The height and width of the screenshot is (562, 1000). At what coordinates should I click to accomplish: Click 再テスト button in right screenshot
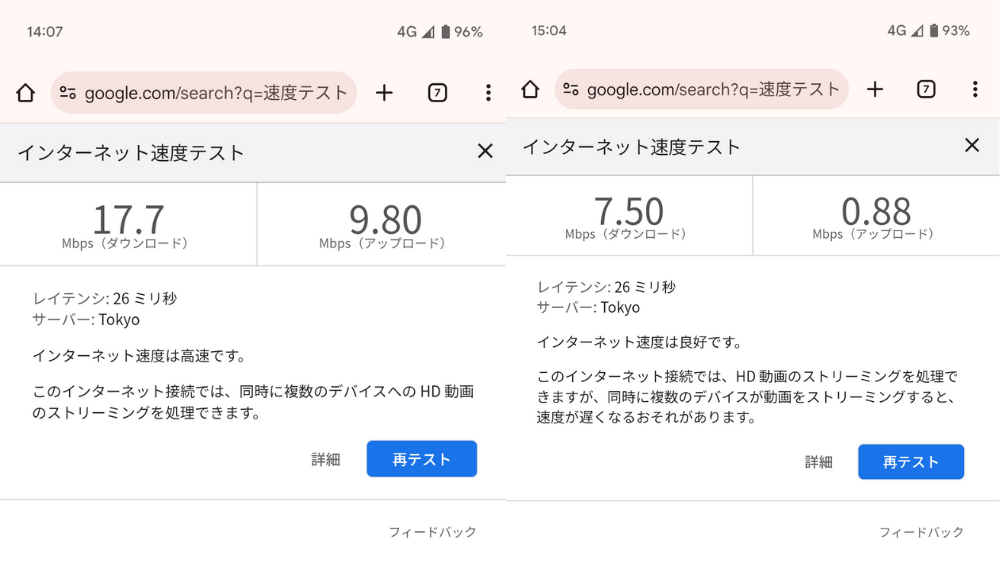[x=911, y=462]
